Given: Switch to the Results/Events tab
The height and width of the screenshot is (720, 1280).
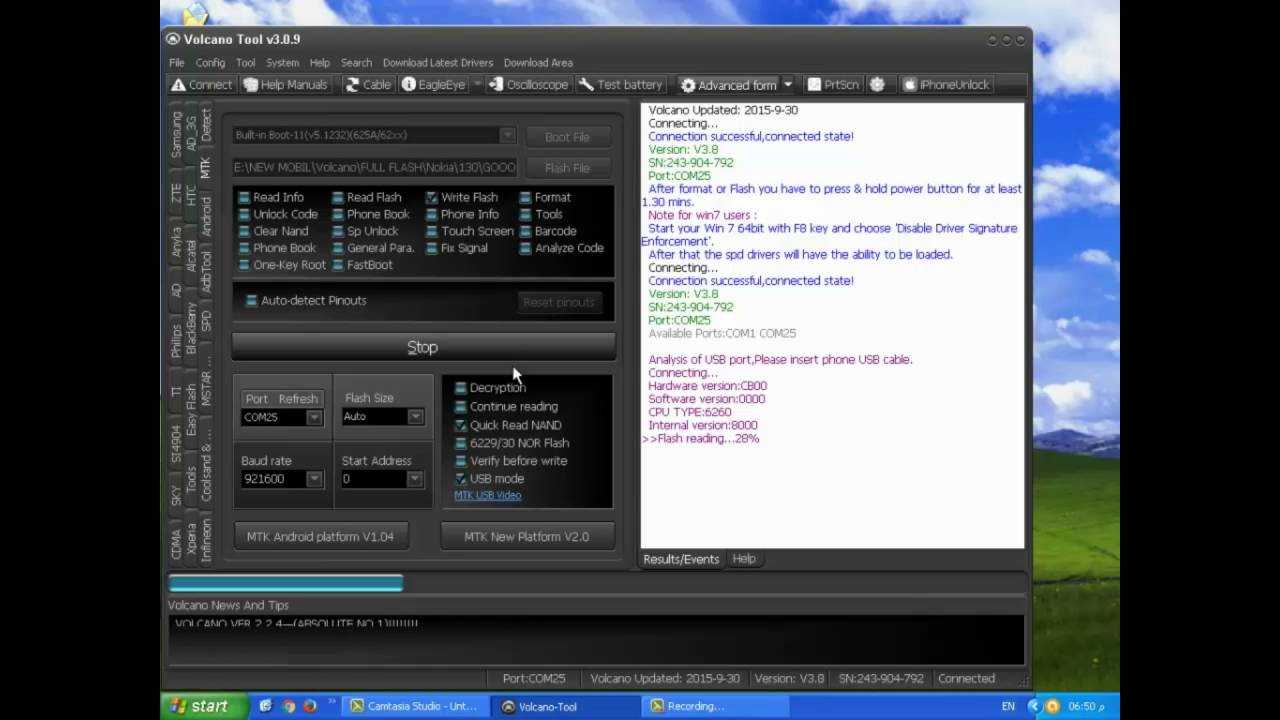Looking at the screenshot, I should 681,559.
